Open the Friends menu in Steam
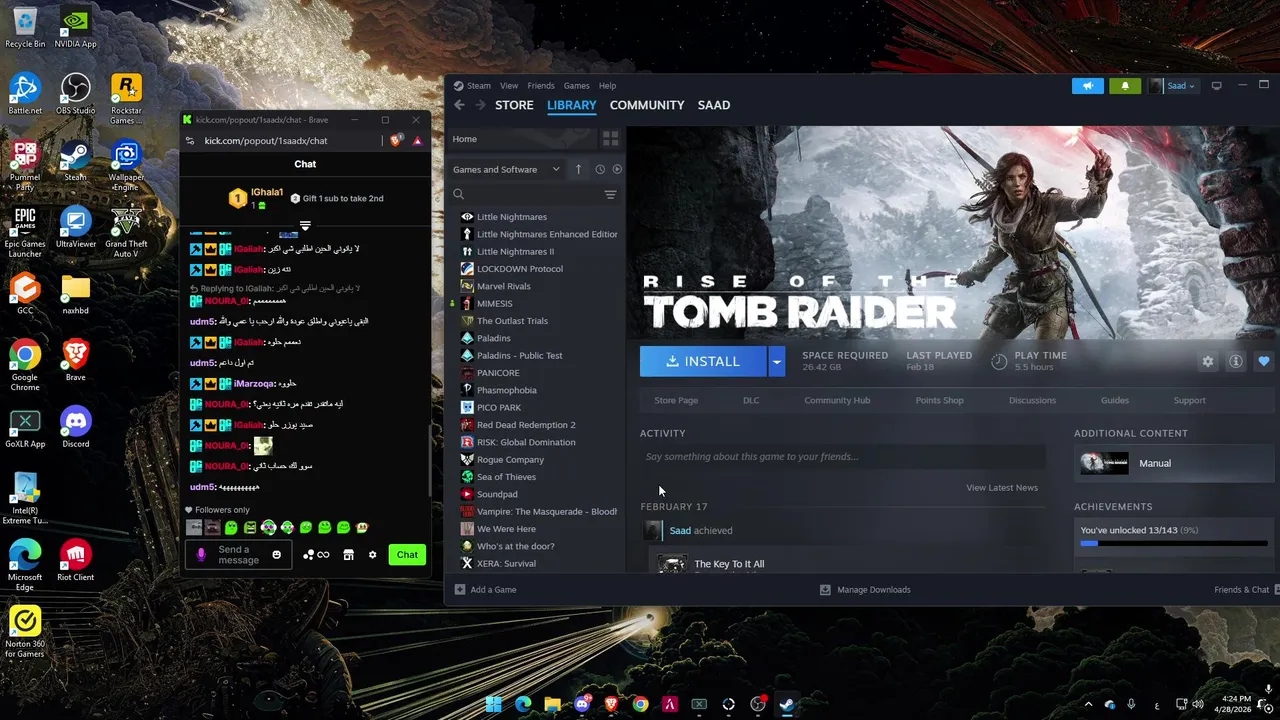The image size is (1280, 720). [541, 86]
